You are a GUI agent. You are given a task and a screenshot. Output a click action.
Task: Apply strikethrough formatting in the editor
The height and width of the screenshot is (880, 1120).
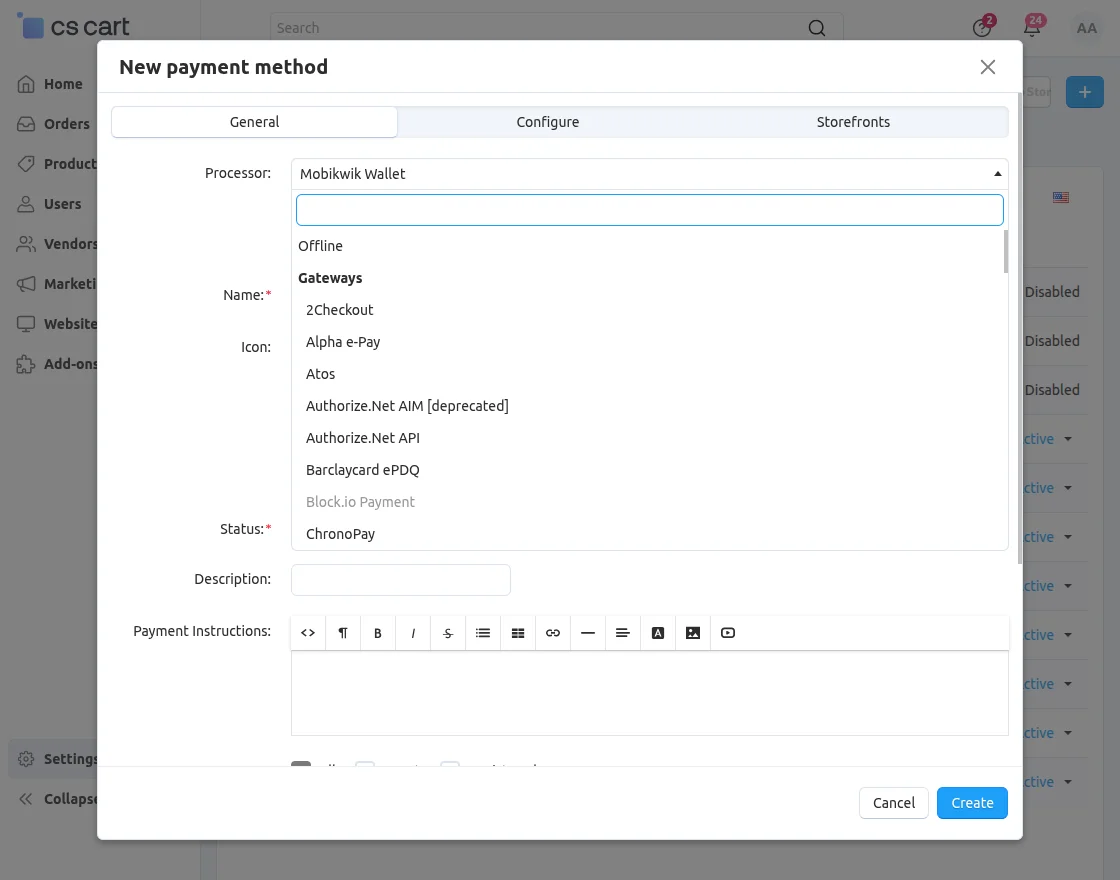(448, 633)
